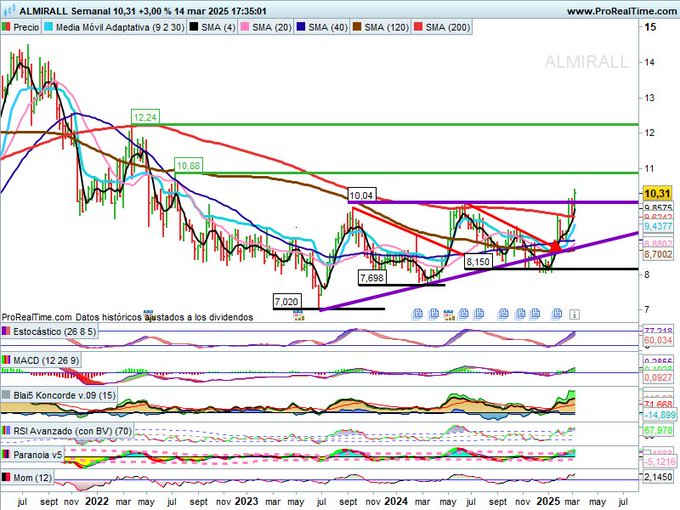
Task: Click the 2022 year label on time axis
Action: tap(97, 501)
